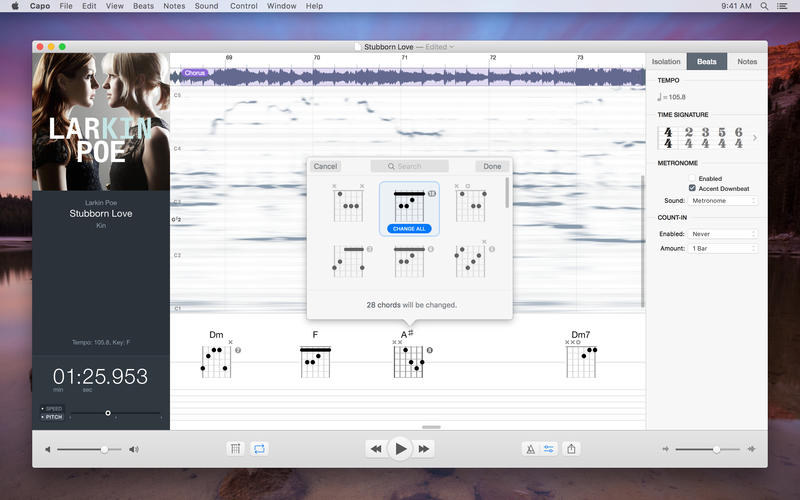Open the share icon
Image resolution: width=800 pixels, height=500 pixels.
click(x=571, y=449)
